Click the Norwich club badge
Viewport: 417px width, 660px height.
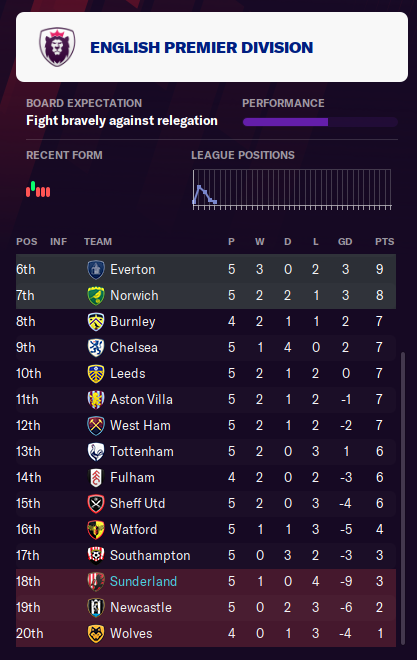pos(96,295)
